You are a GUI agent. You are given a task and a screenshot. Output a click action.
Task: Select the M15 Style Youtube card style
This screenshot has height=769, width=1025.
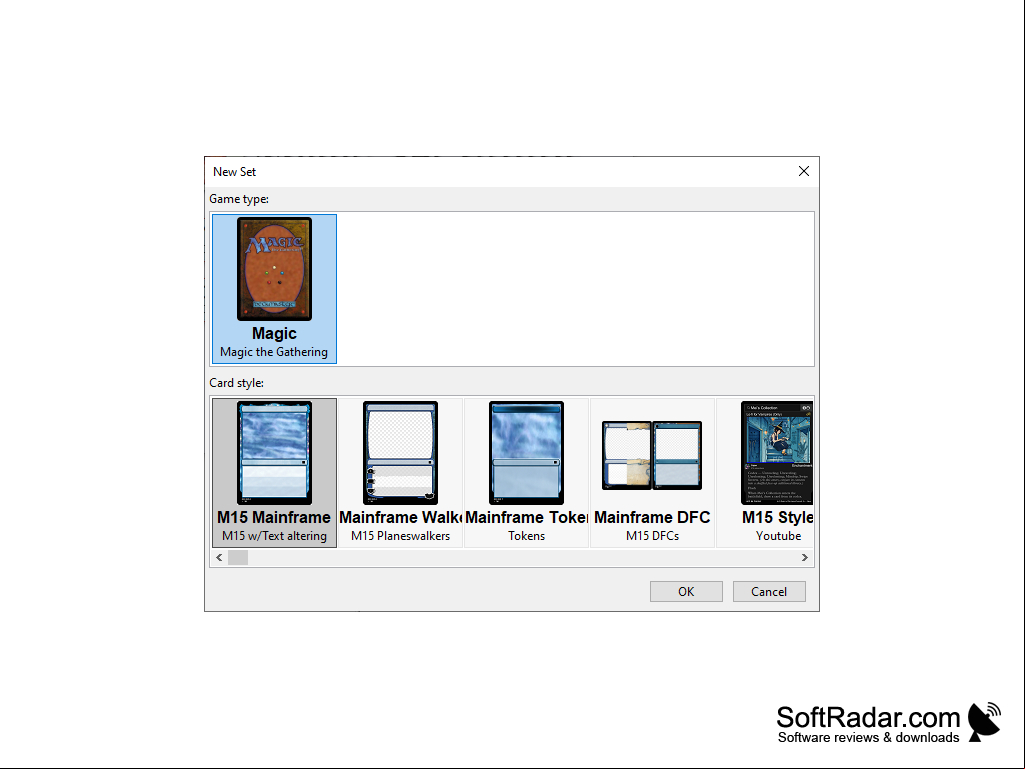765,472
